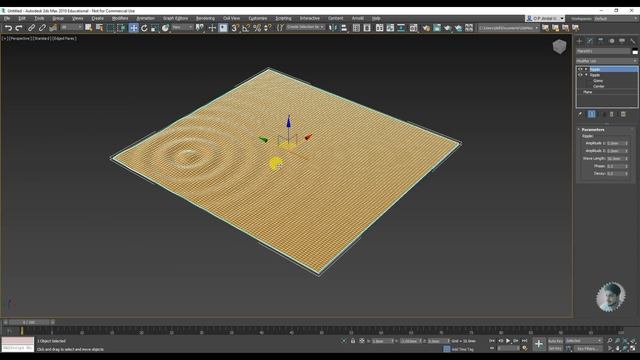Open the Select by Name dialog
The image size is (640, 360).
[x=99, y=28]
